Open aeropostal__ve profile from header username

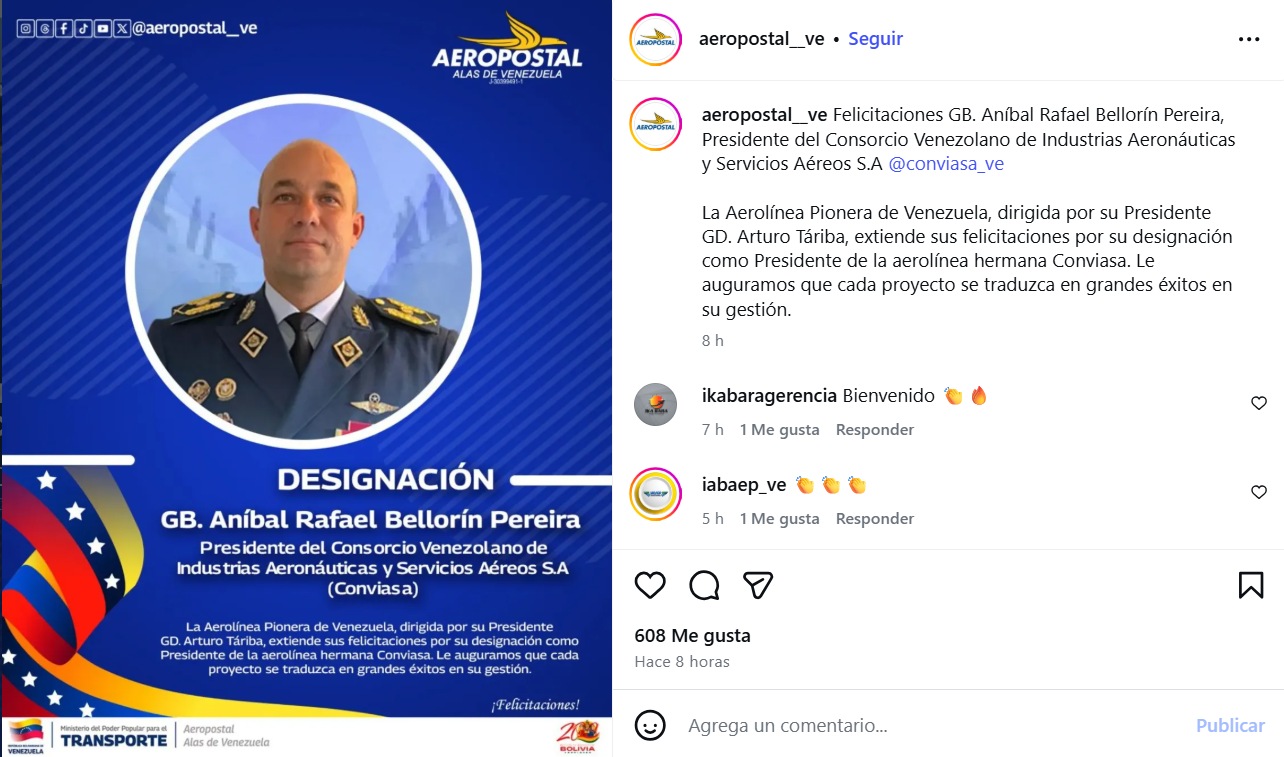coord(762,39)
